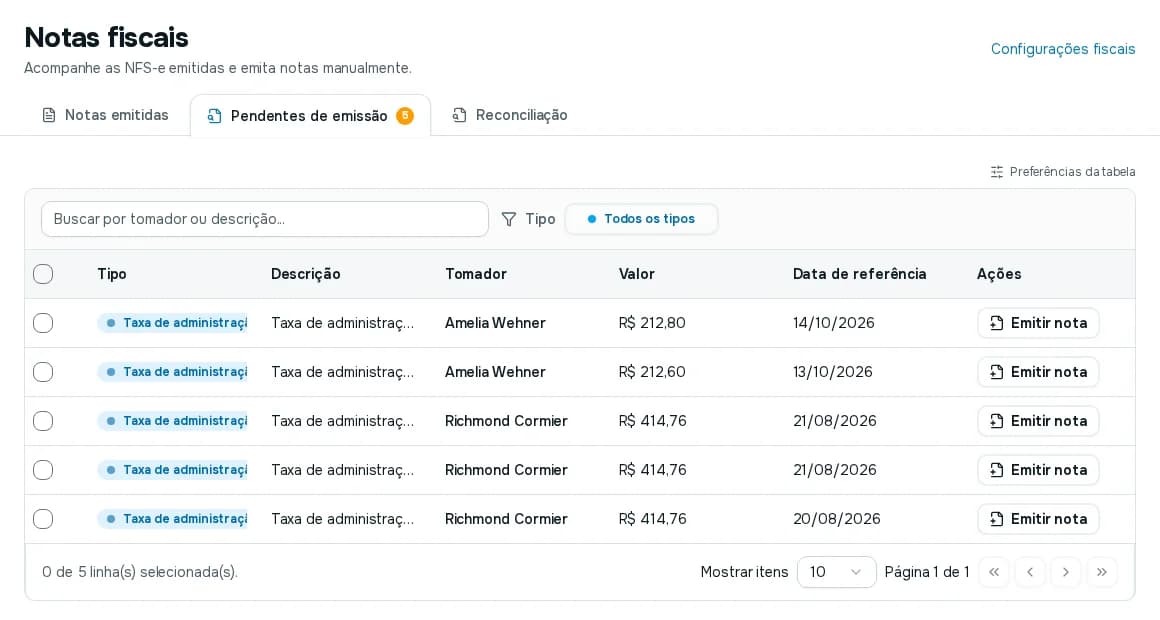This screenshot has width=1160, height=620.
Task: Select the checkbox for the 13/10/2026 row
Action: click(43, 372)
